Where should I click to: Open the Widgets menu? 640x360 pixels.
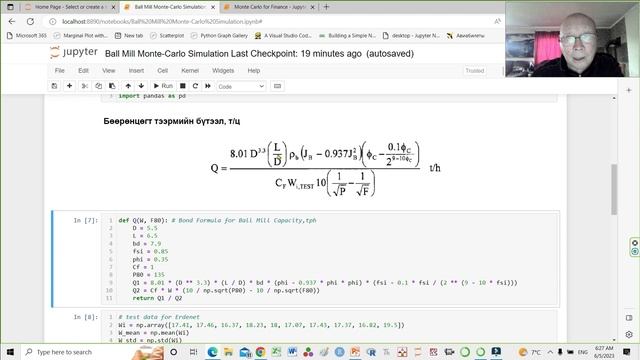pos(223,71)
